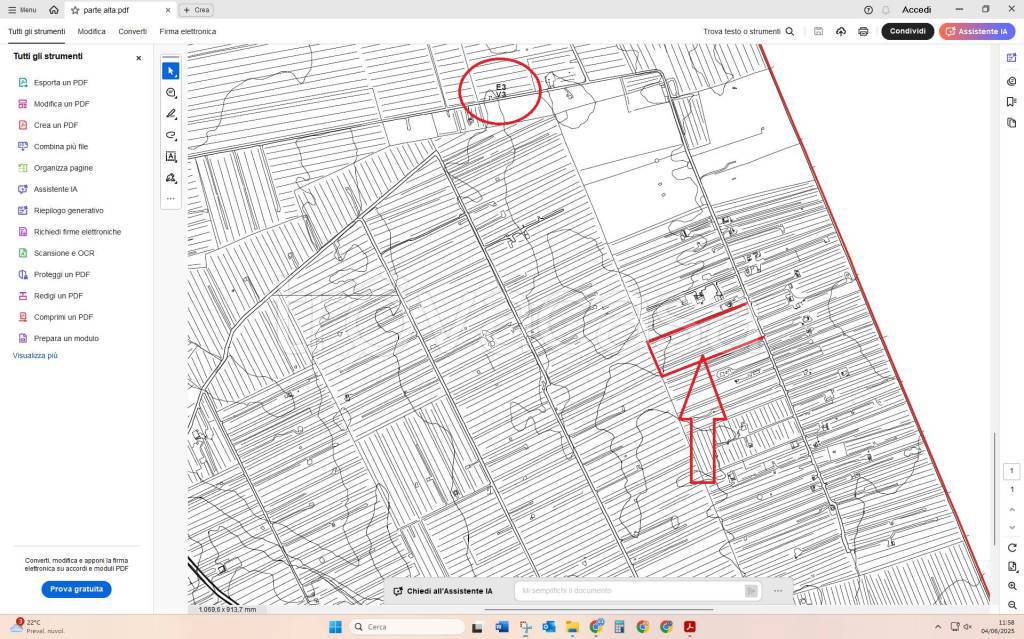Image resolution: width=1024 pixels, height=639 pixels.
Task: Go to the previous page arrow
Action: coord(1012,509)
